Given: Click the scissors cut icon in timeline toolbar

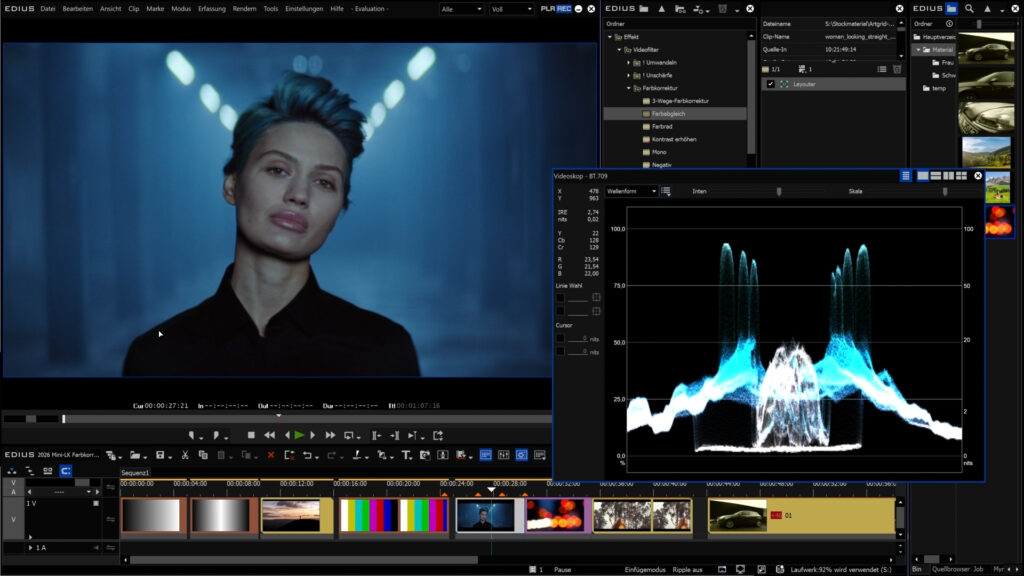Looking at the screenshot, I should (x=185, y=455).
